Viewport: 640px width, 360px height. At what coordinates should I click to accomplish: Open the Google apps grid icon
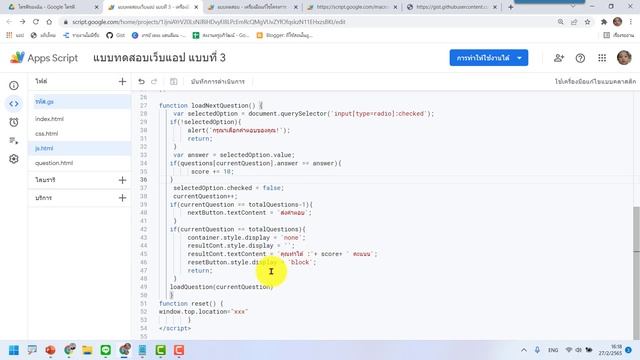pyautogui.click(x=602, y=58)
